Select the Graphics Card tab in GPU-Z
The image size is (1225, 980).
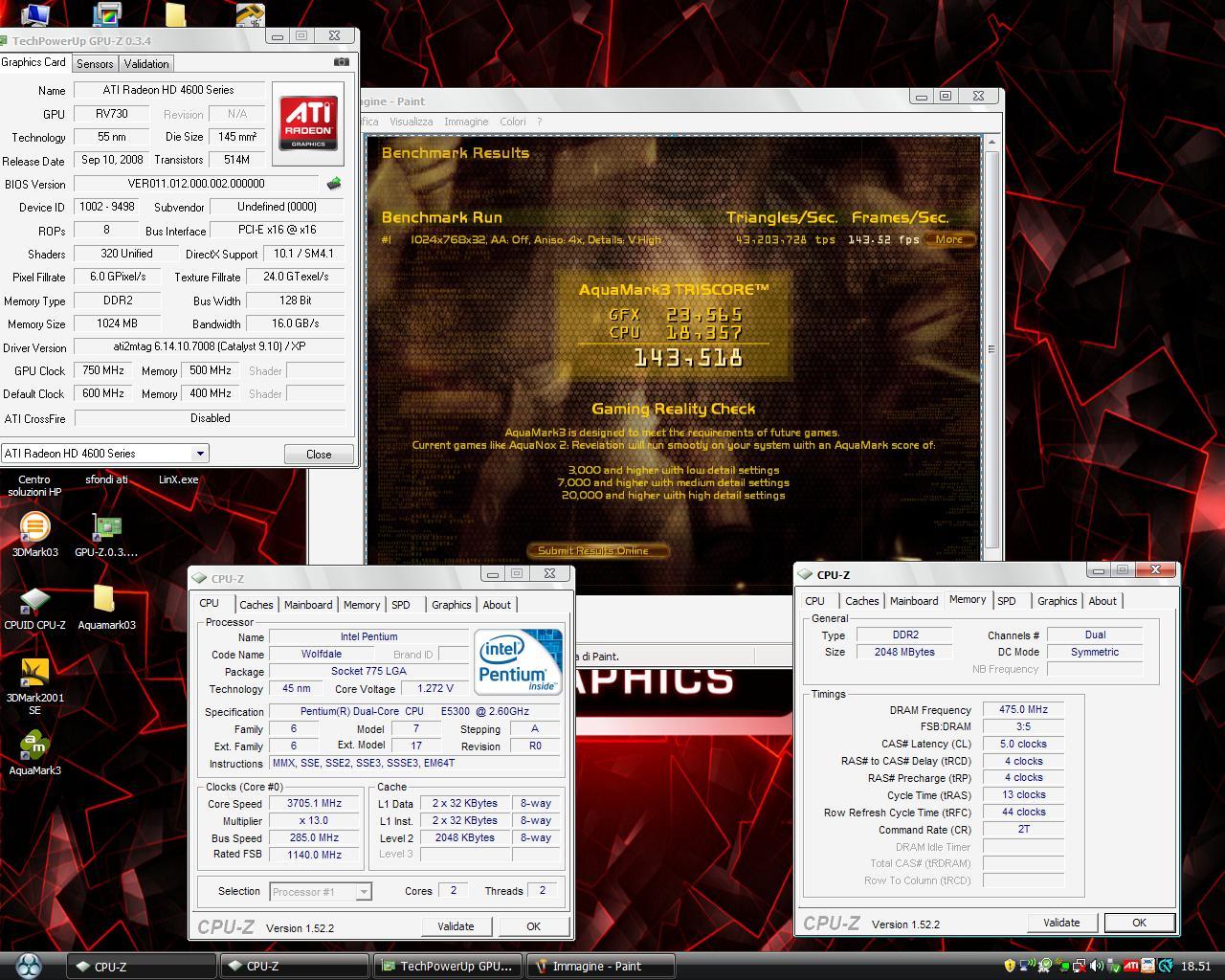34,62
